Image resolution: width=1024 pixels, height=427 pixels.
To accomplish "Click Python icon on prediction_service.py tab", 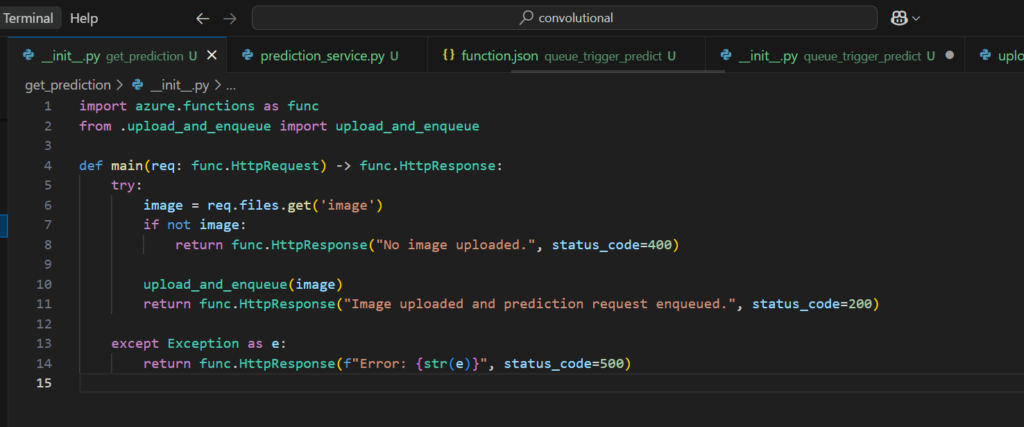I will point(247,55).
